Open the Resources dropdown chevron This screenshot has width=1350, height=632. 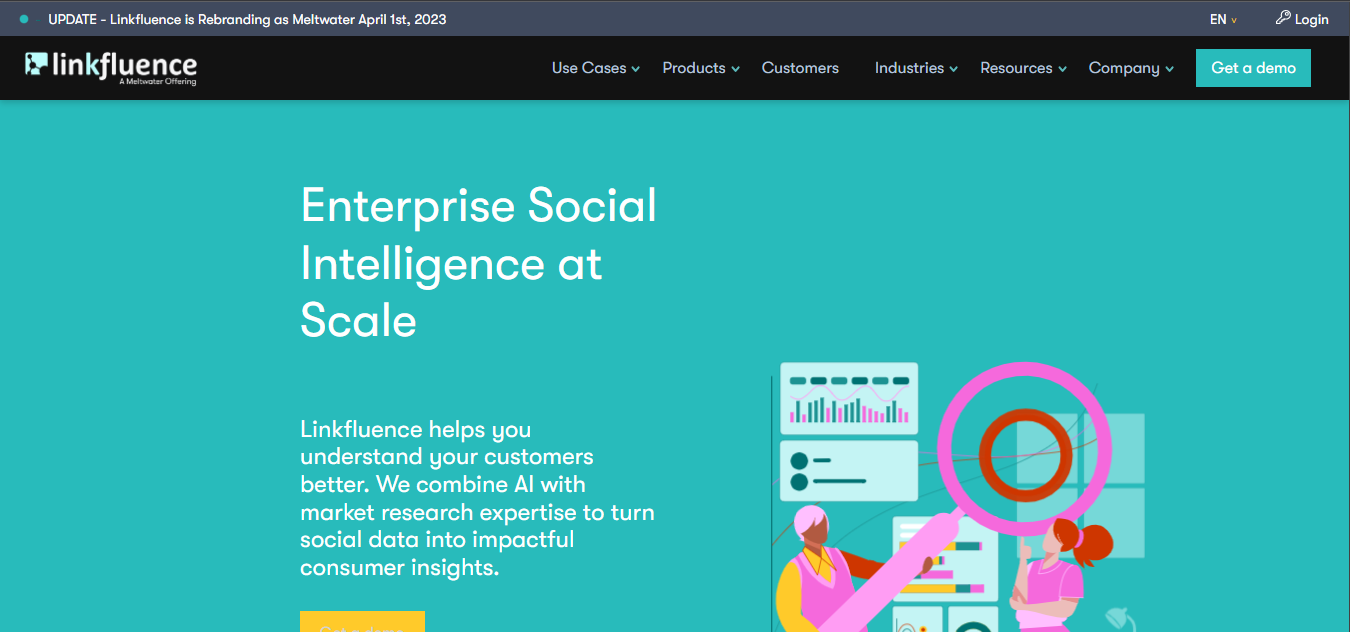(1063, 69)
